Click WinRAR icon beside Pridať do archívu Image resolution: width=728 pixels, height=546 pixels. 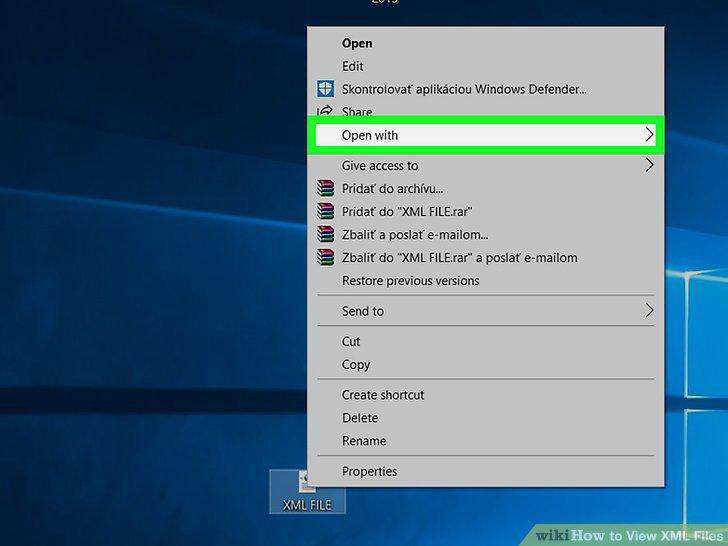click(325, 188)
